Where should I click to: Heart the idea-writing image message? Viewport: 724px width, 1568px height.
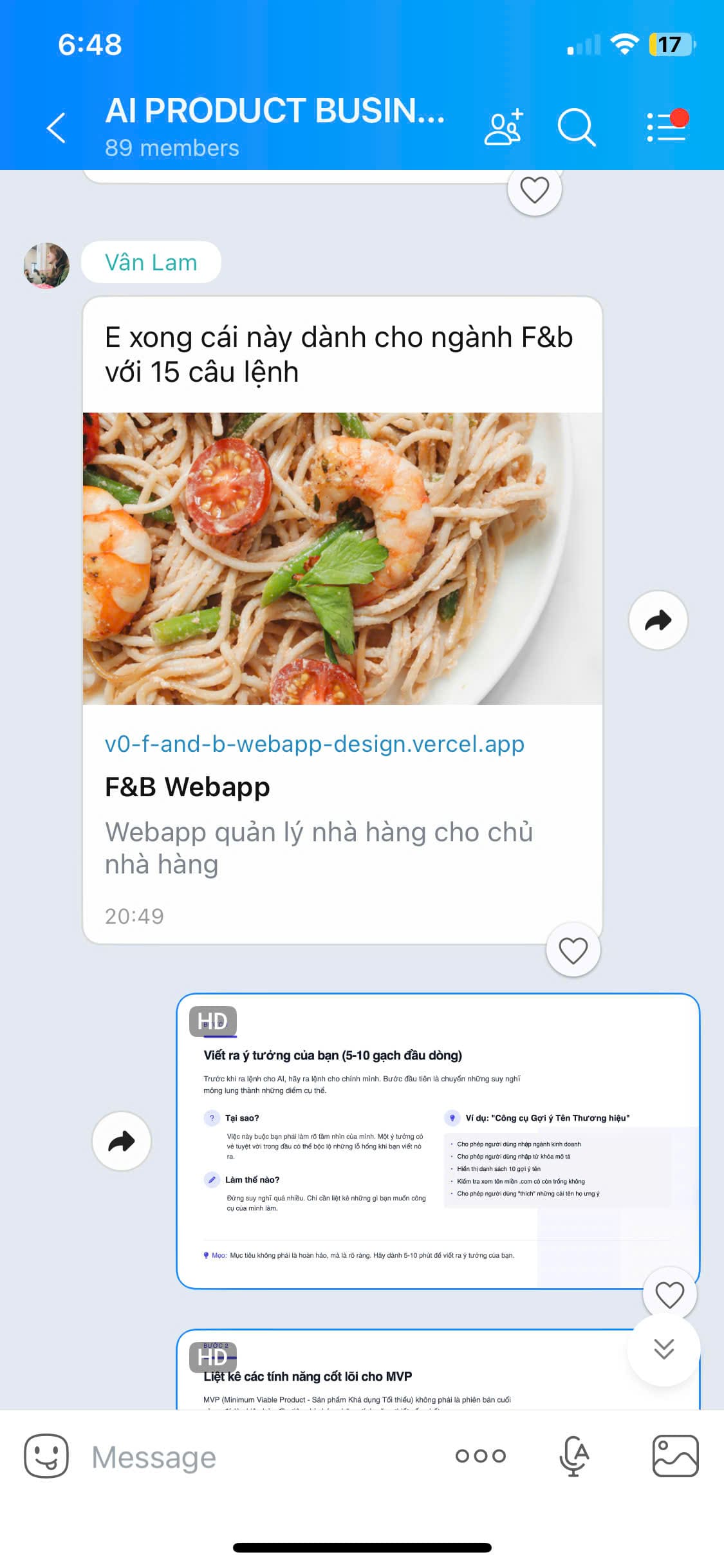click(x=669, y=1294)
